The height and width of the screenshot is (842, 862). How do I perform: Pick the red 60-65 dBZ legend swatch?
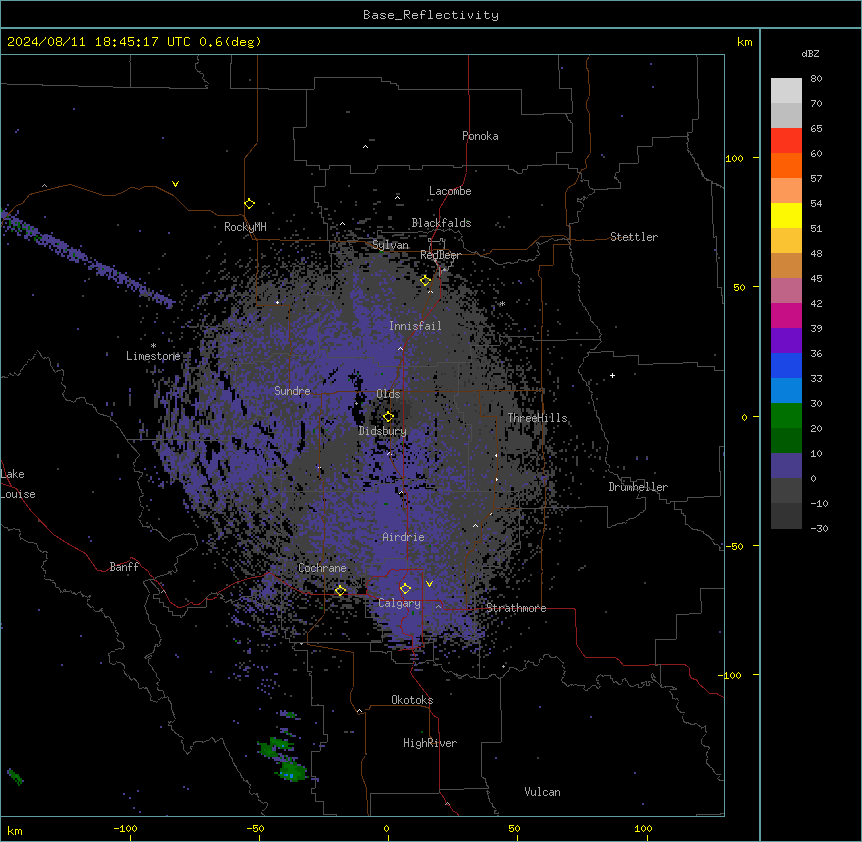point(786,141)
